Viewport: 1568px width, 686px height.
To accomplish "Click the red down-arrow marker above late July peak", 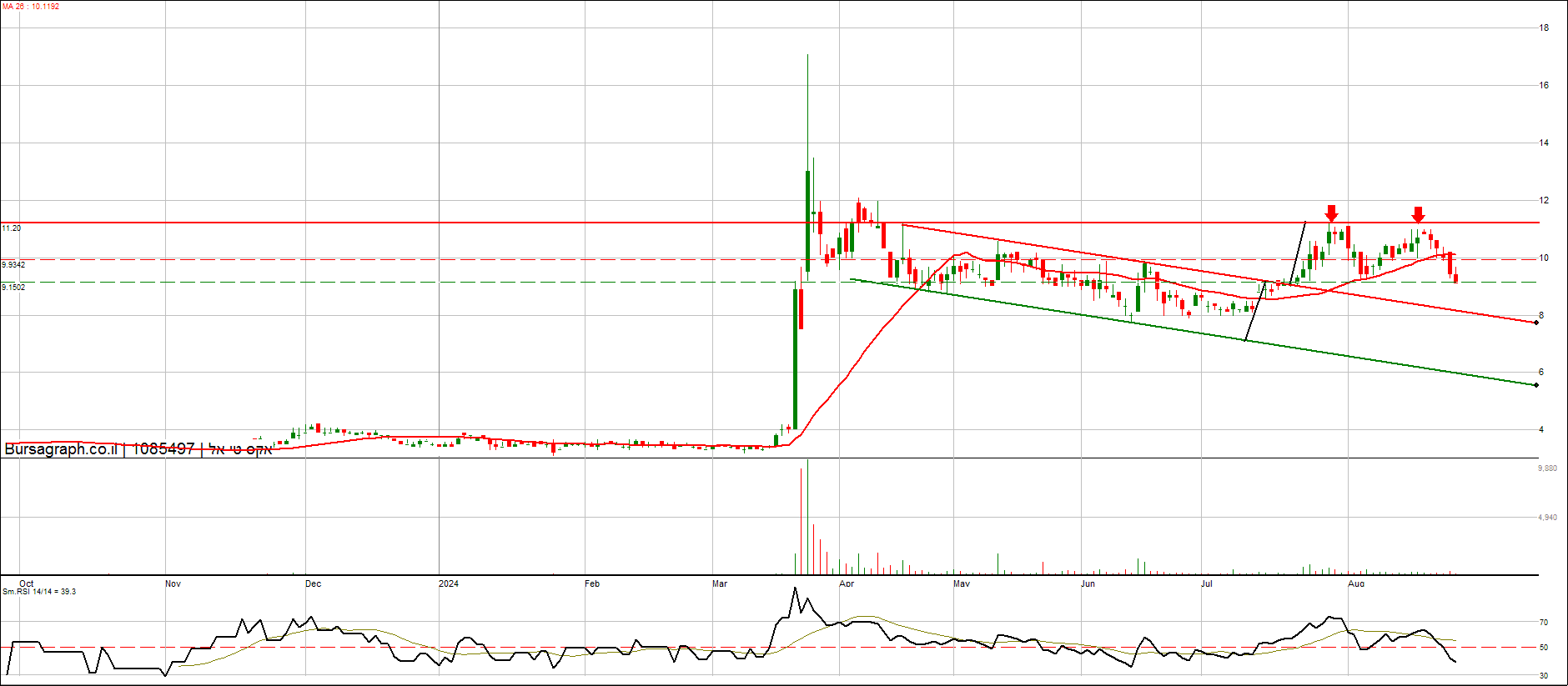I will pyautogui.click(x=1332, y=213).
